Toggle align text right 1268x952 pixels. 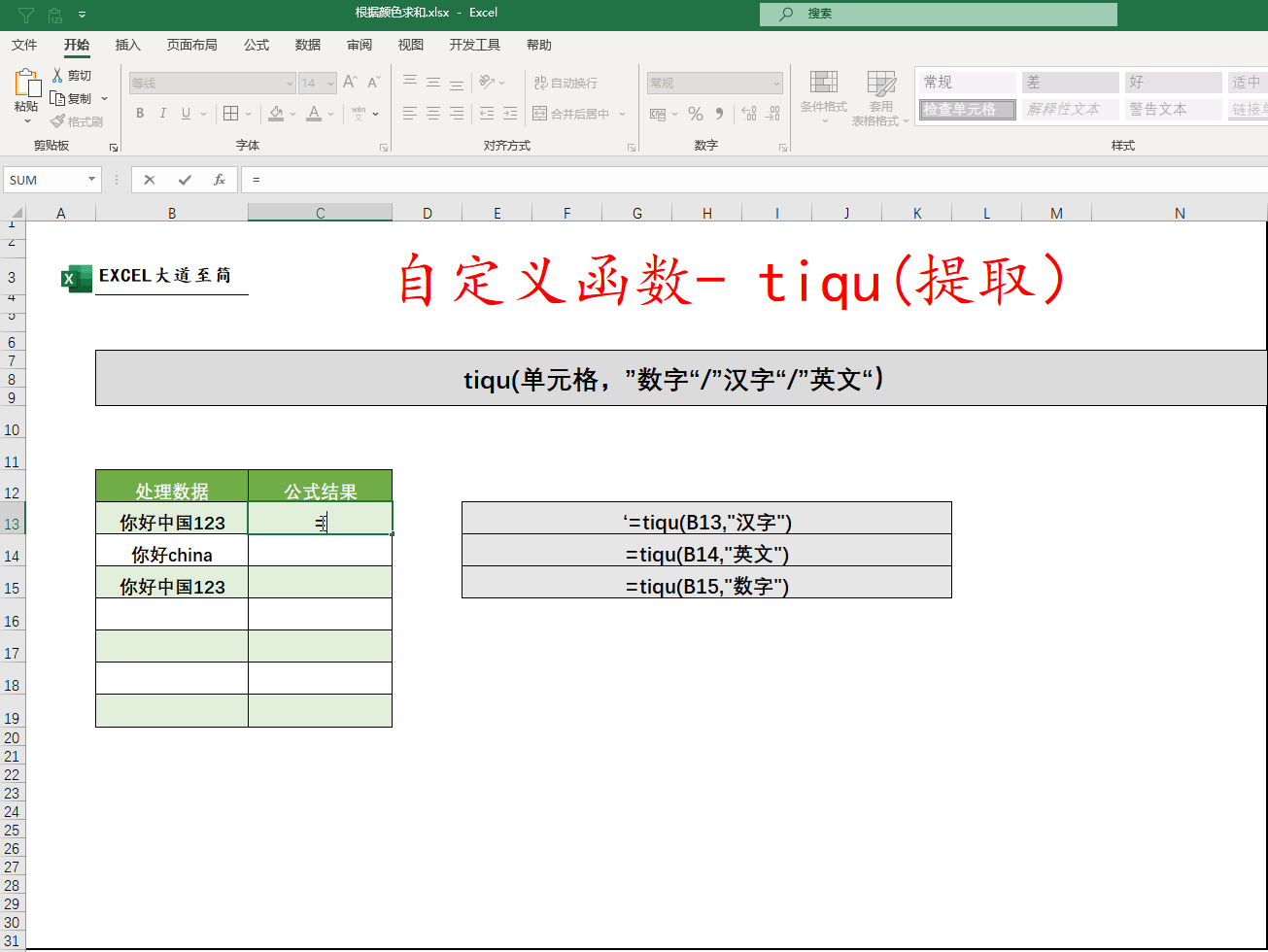coord(457,114)
